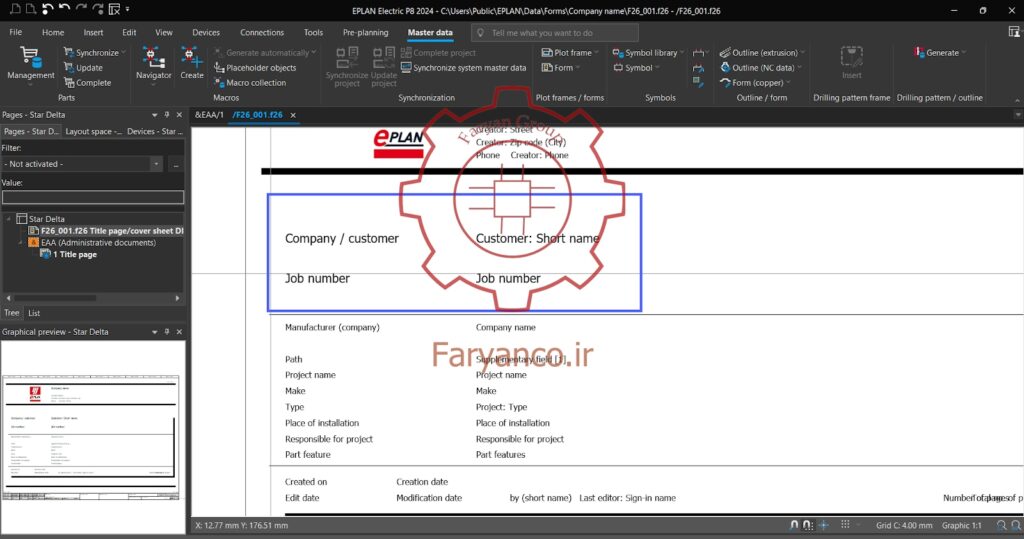Click the 'Customer: Short name' placeholder text

(537, 238)
